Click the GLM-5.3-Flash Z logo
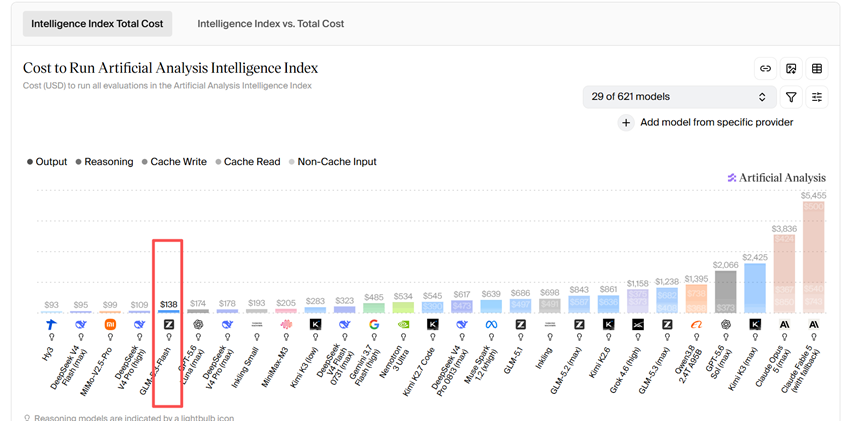 tap(169, 324)
